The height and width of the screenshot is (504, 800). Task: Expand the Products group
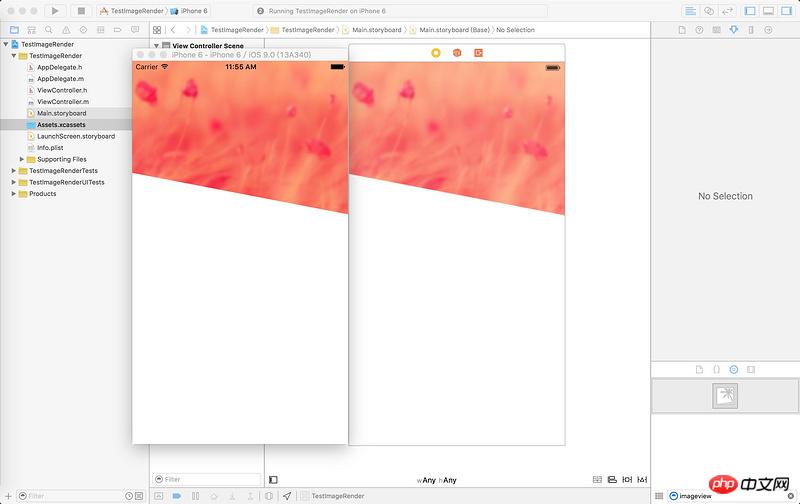[x=14, y=193]
